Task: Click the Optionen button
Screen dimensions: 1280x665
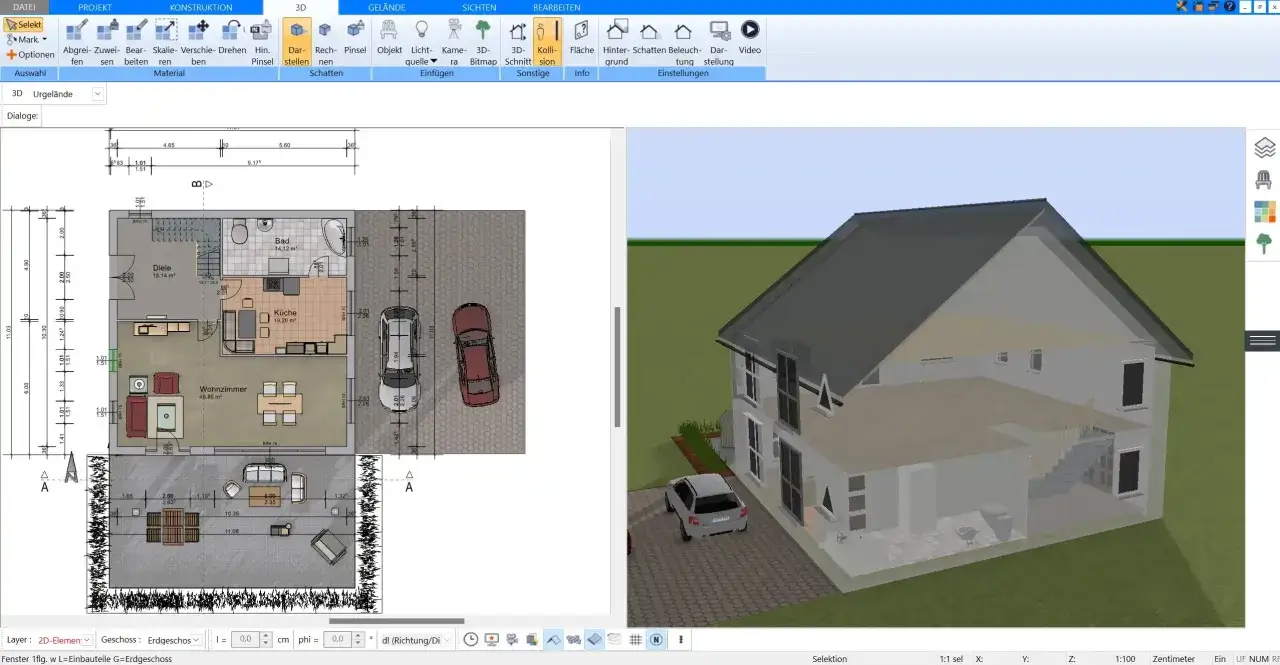Action: 30,54
